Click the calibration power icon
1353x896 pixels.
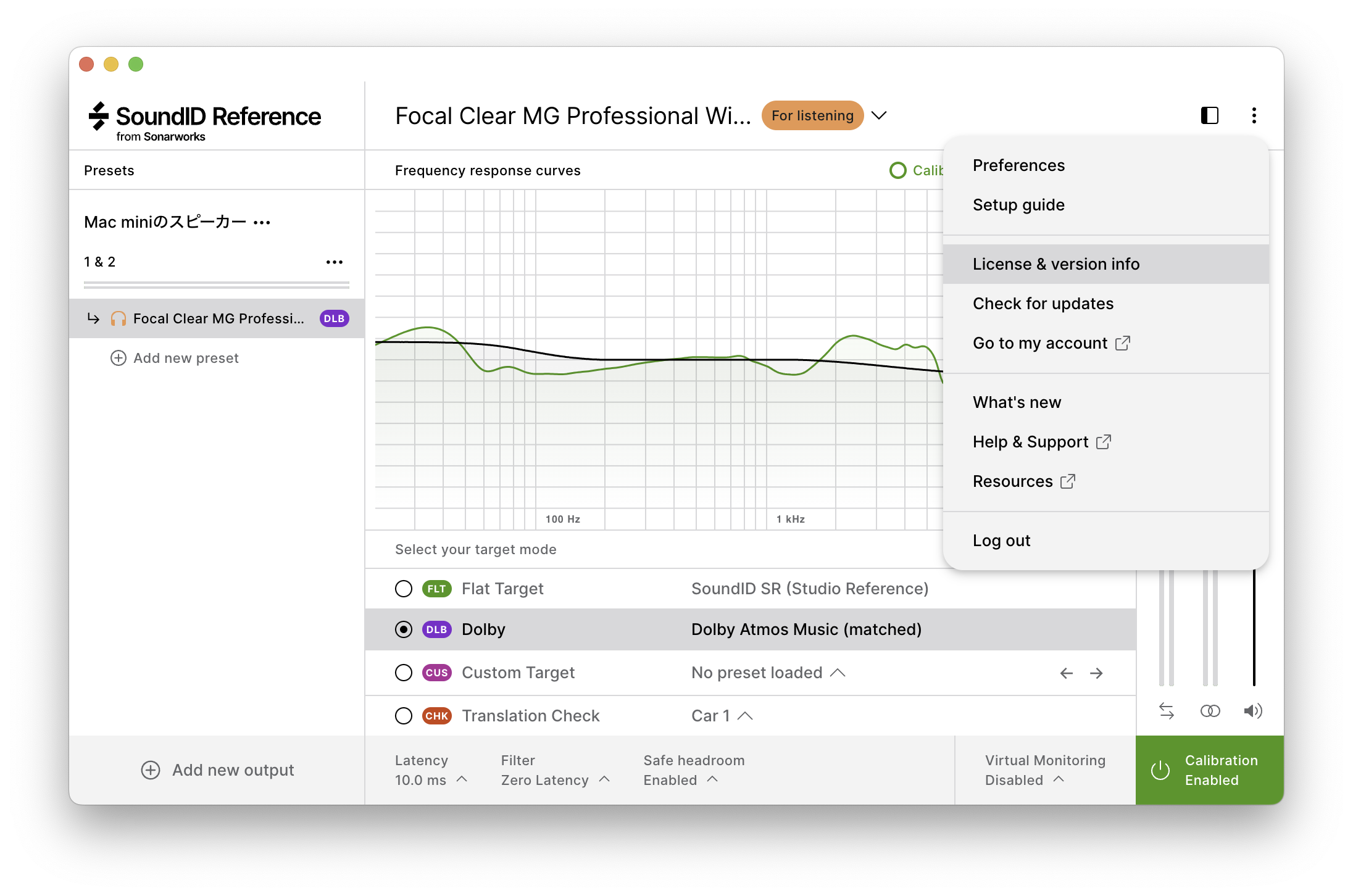point(1160,770)
